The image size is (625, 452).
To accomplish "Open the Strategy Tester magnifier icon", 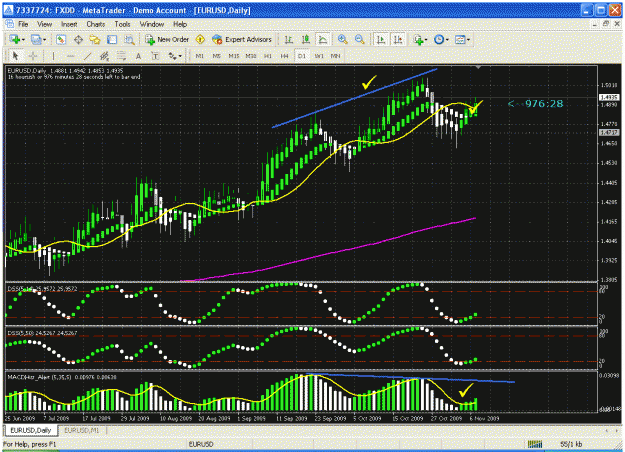I will (x=129, y=39).
